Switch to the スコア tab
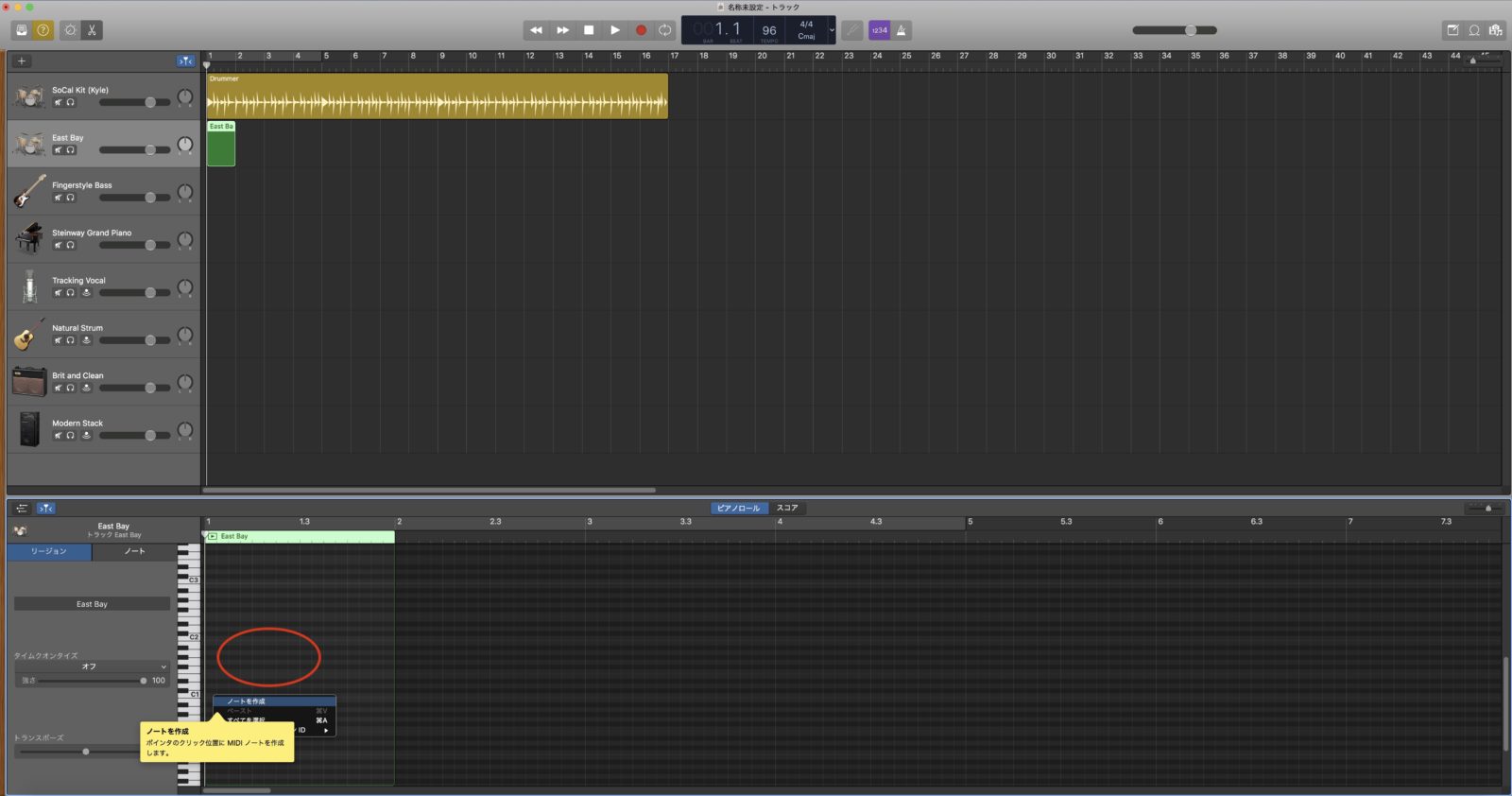This screenshot has height=796, width=1512. (x=787, y=508)
